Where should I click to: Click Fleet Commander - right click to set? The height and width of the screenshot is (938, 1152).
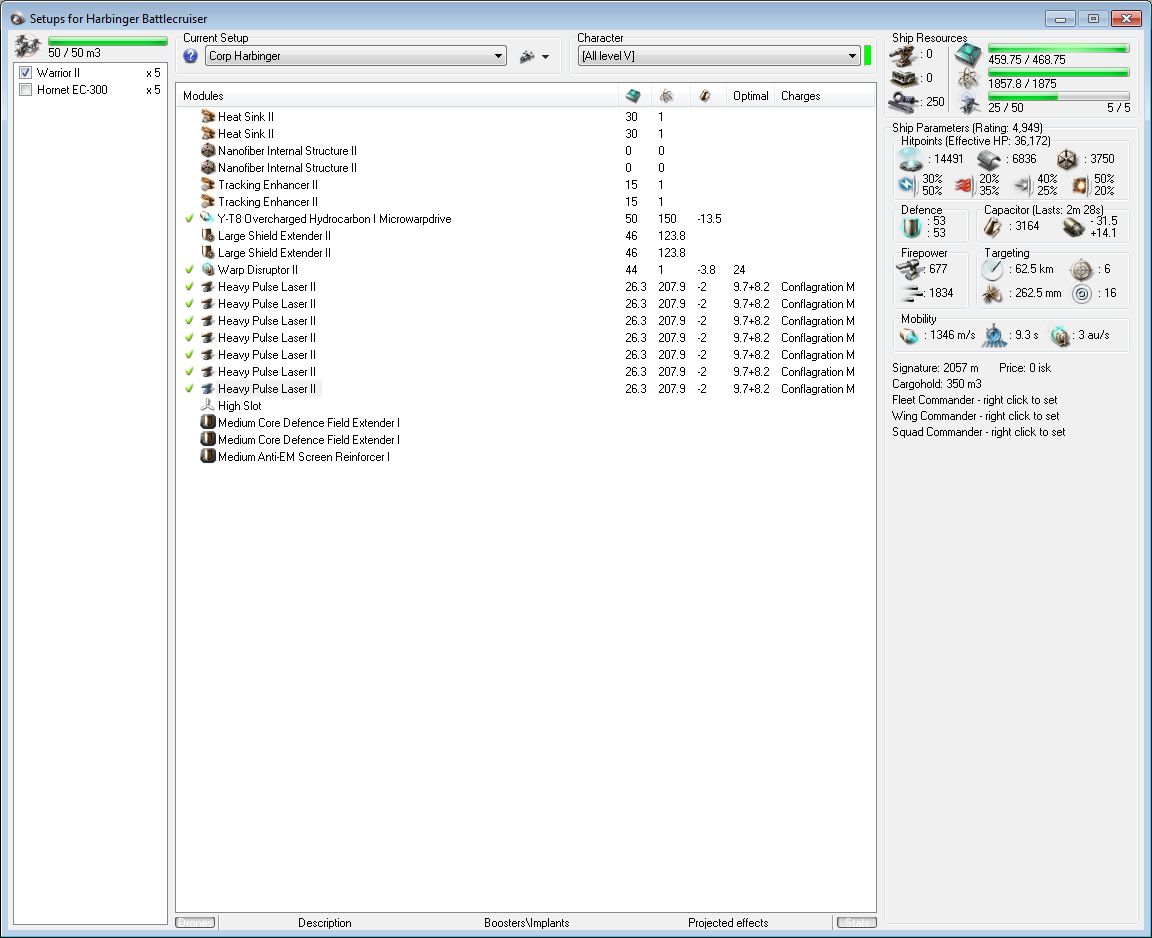974,400
